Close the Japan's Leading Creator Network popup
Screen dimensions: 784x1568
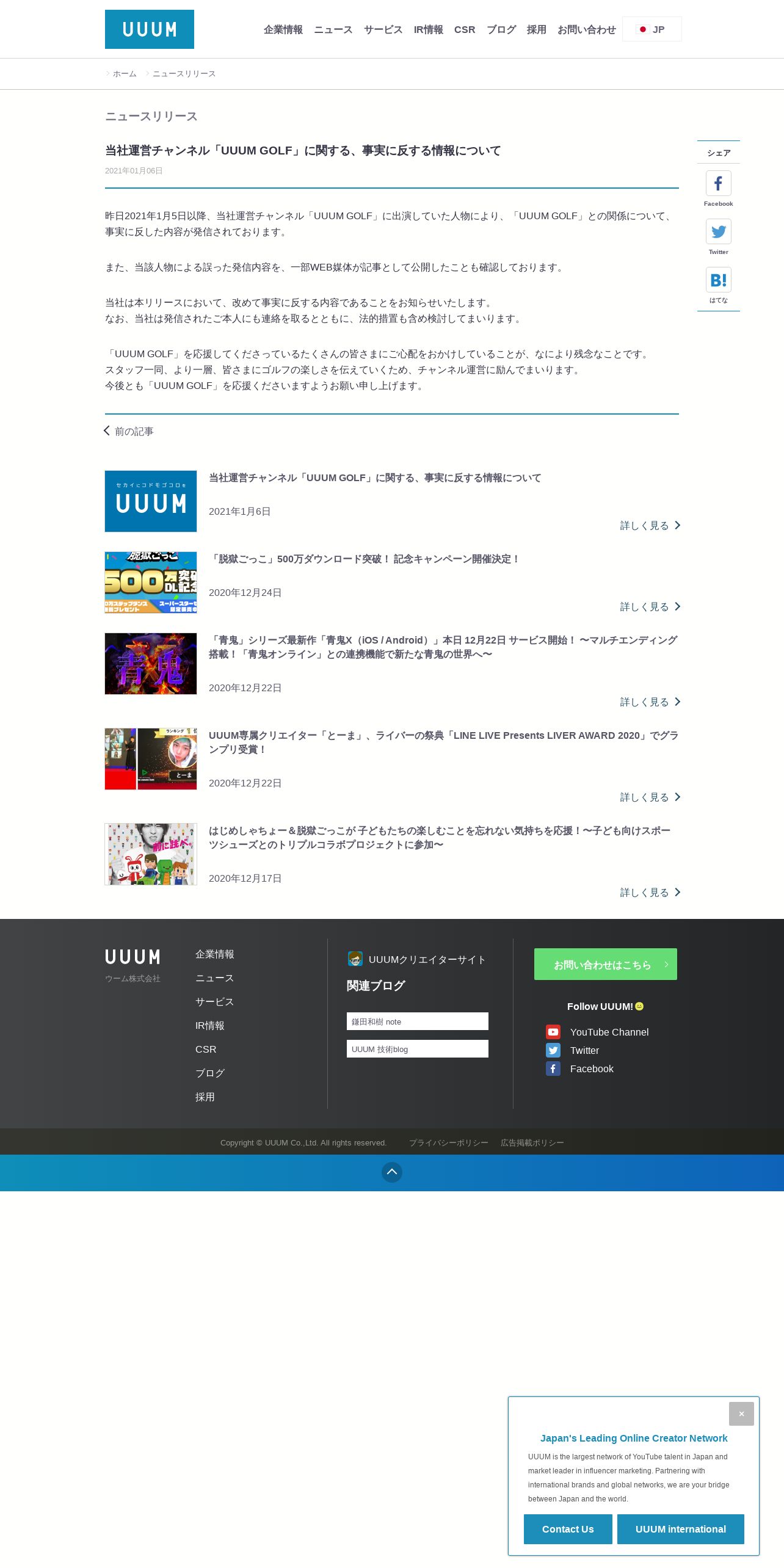pyautogui.click(x=741, y=1414)
